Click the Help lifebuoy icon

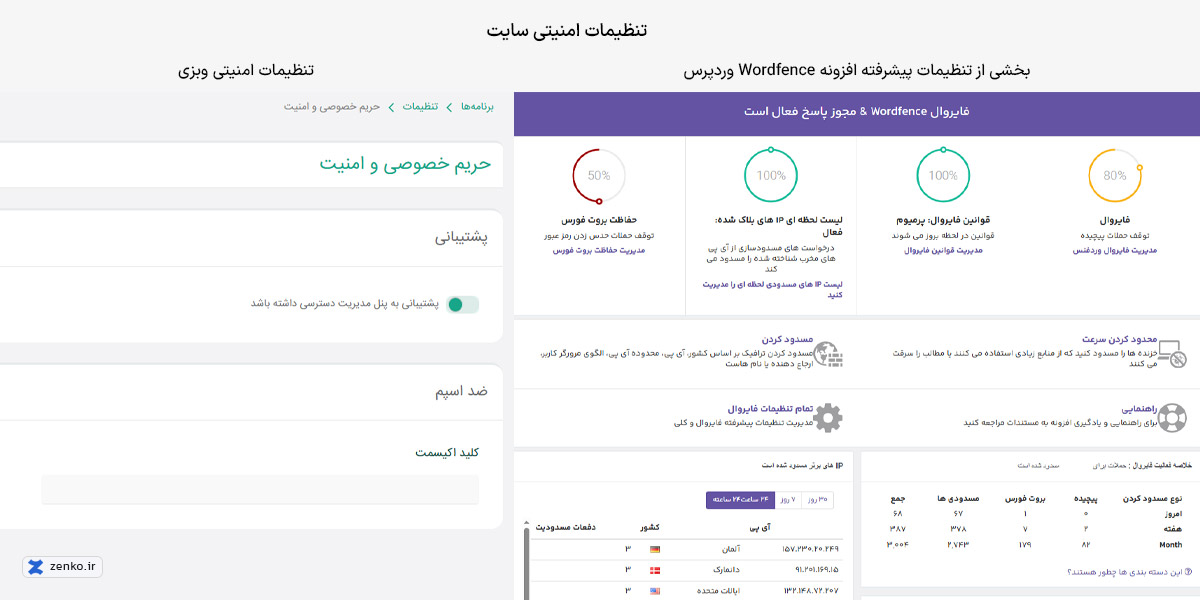1171,417
